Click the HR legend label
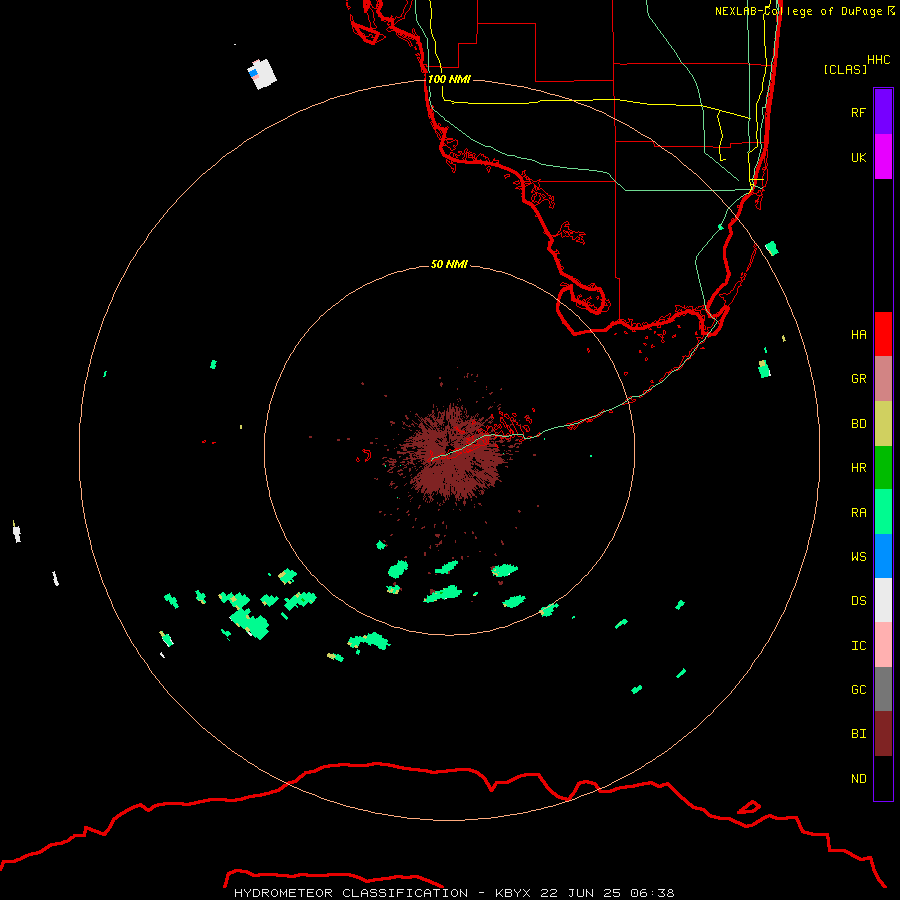 pyautogui.click(x=858, y=468)
